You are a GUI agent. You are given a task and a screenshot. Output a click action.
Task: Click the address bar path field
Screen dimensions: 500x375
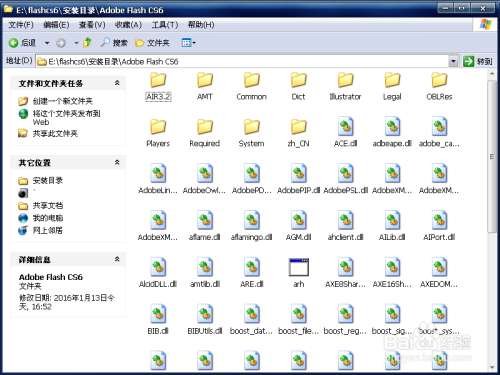click(x=242, y=61)
